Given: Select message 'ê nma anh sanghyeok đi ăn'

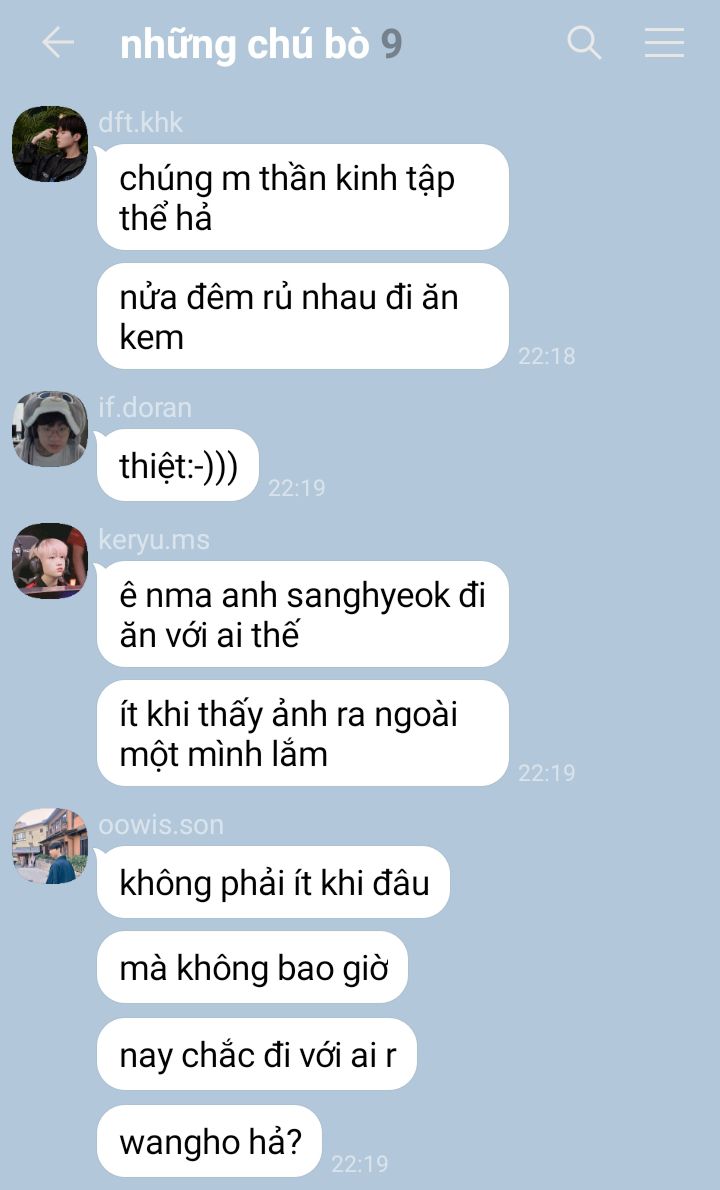Looking at the screenshot, I should 303,614.
